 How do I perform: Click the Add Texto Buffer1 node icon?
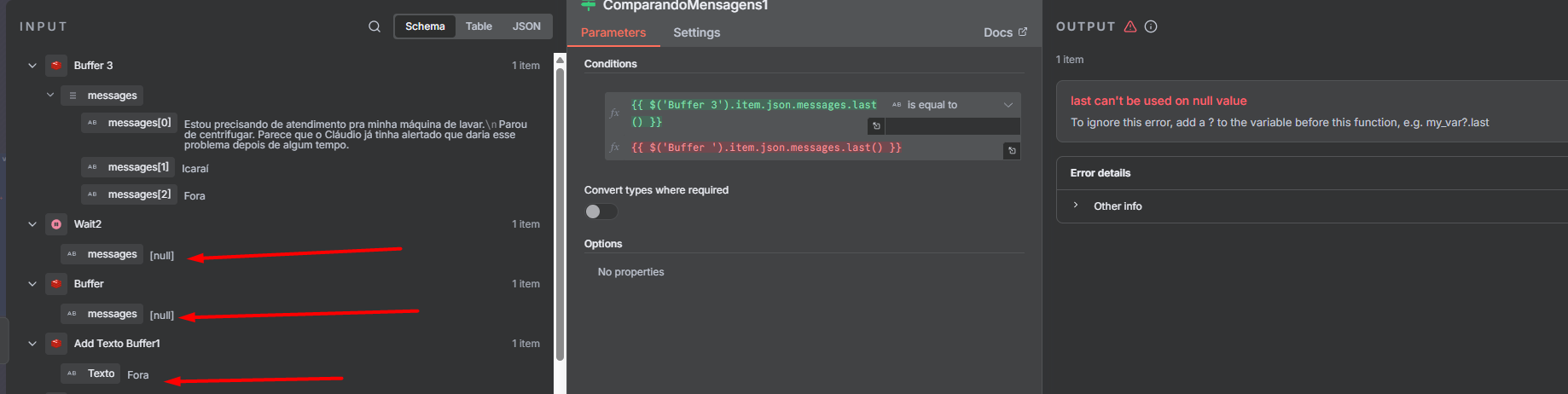55,344
